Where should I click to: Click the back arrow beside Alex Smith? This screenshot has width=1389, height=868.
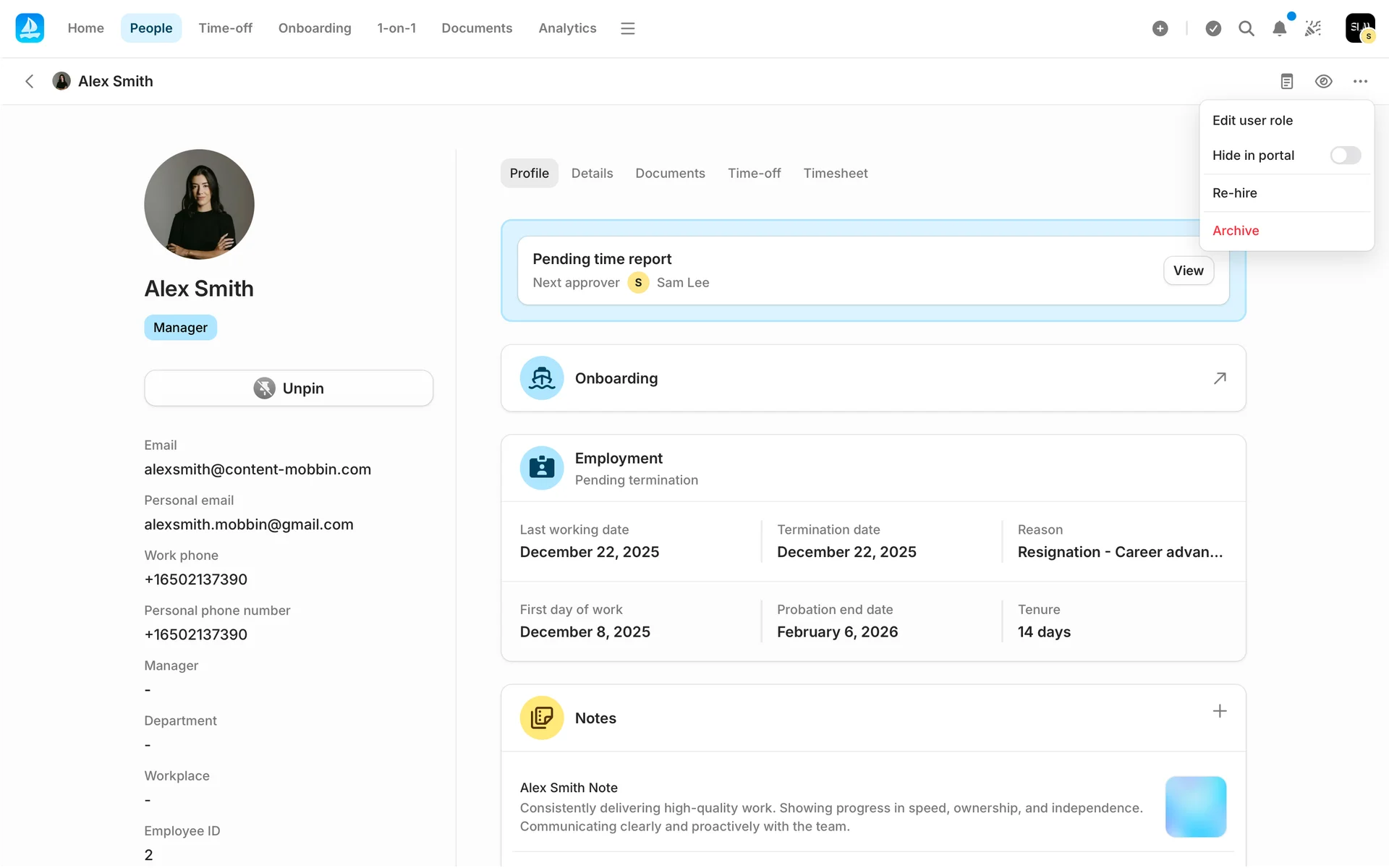(30, 81)
